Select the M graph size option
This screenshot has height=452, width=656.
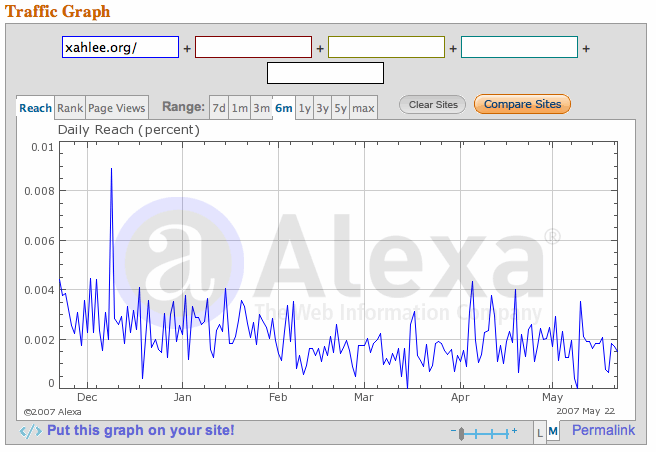click(553, 432)
